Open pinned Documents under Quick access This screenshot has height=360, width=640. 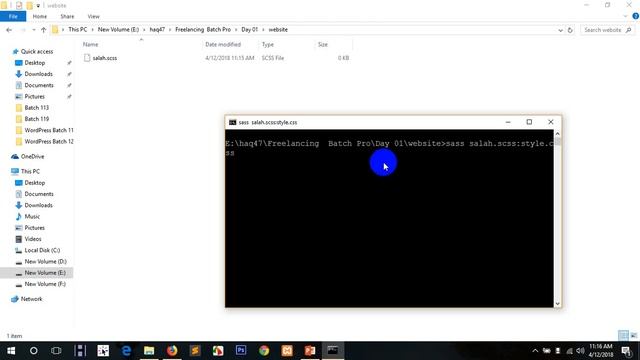click(39, 85)
